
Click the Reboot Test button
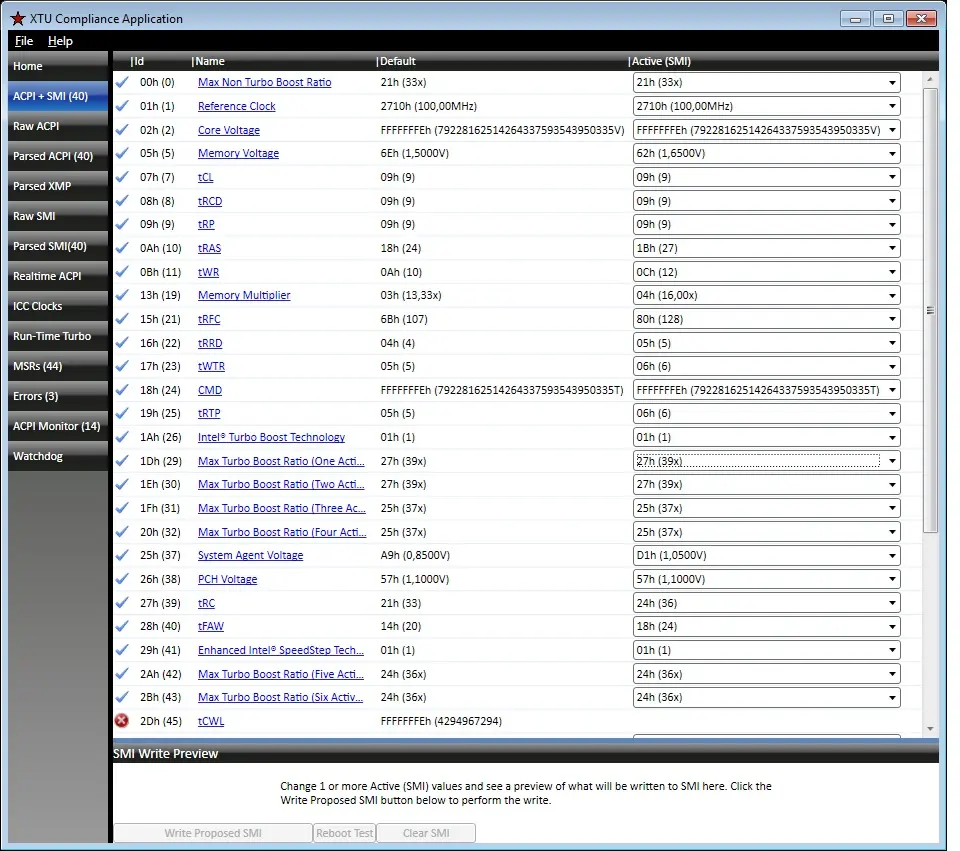pyautogui.click(x=344, y=833)
